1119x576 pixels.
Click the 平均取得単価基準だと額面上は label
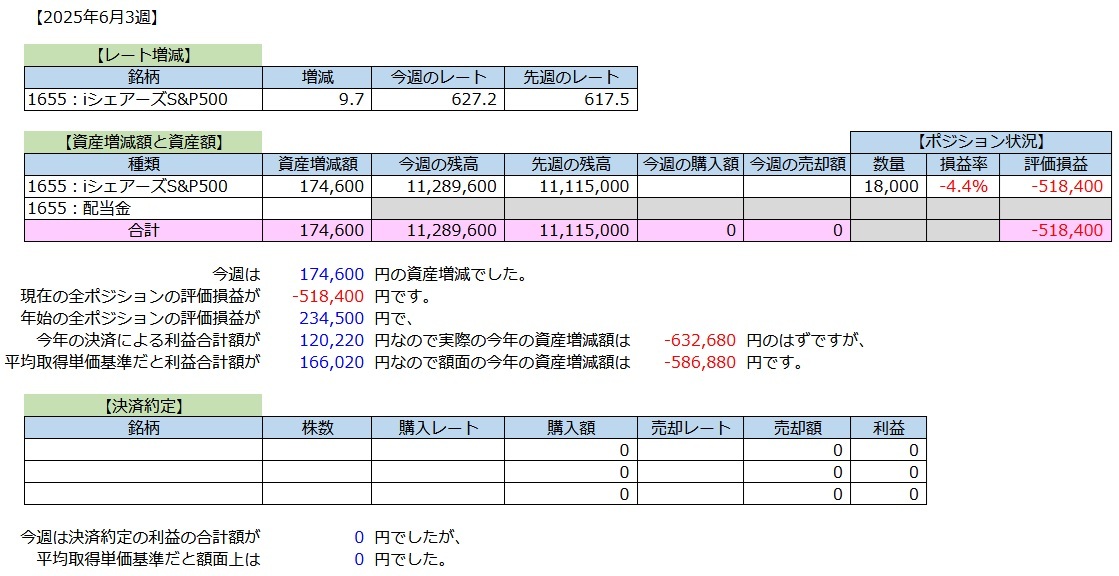click(x=148, y=559)
